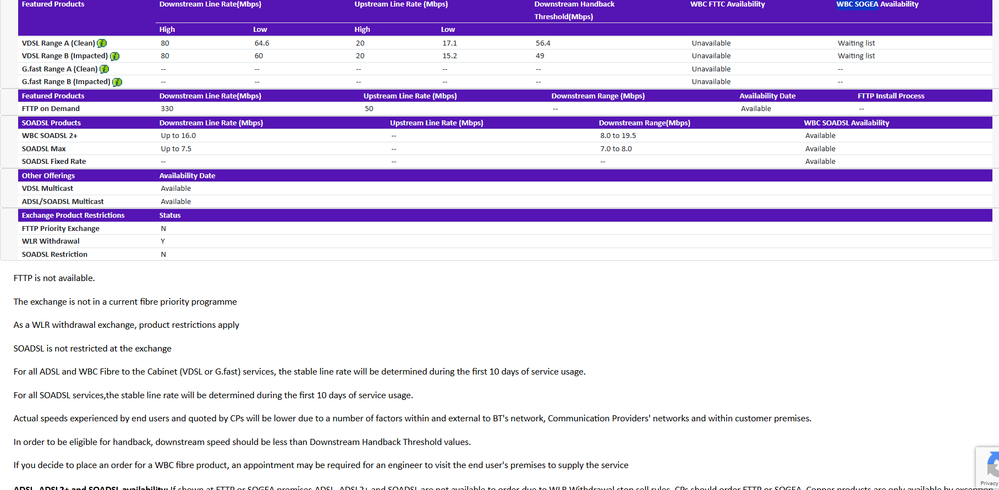Select the 50 upstream rate for FTTP on Demand

tap(369, 109)
